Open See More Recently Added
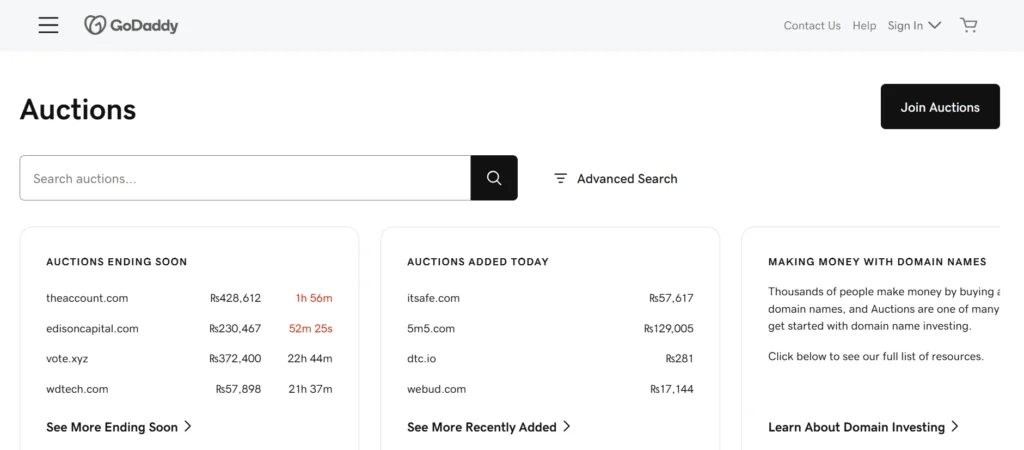 pyautogui.click(x=488, y=427)
